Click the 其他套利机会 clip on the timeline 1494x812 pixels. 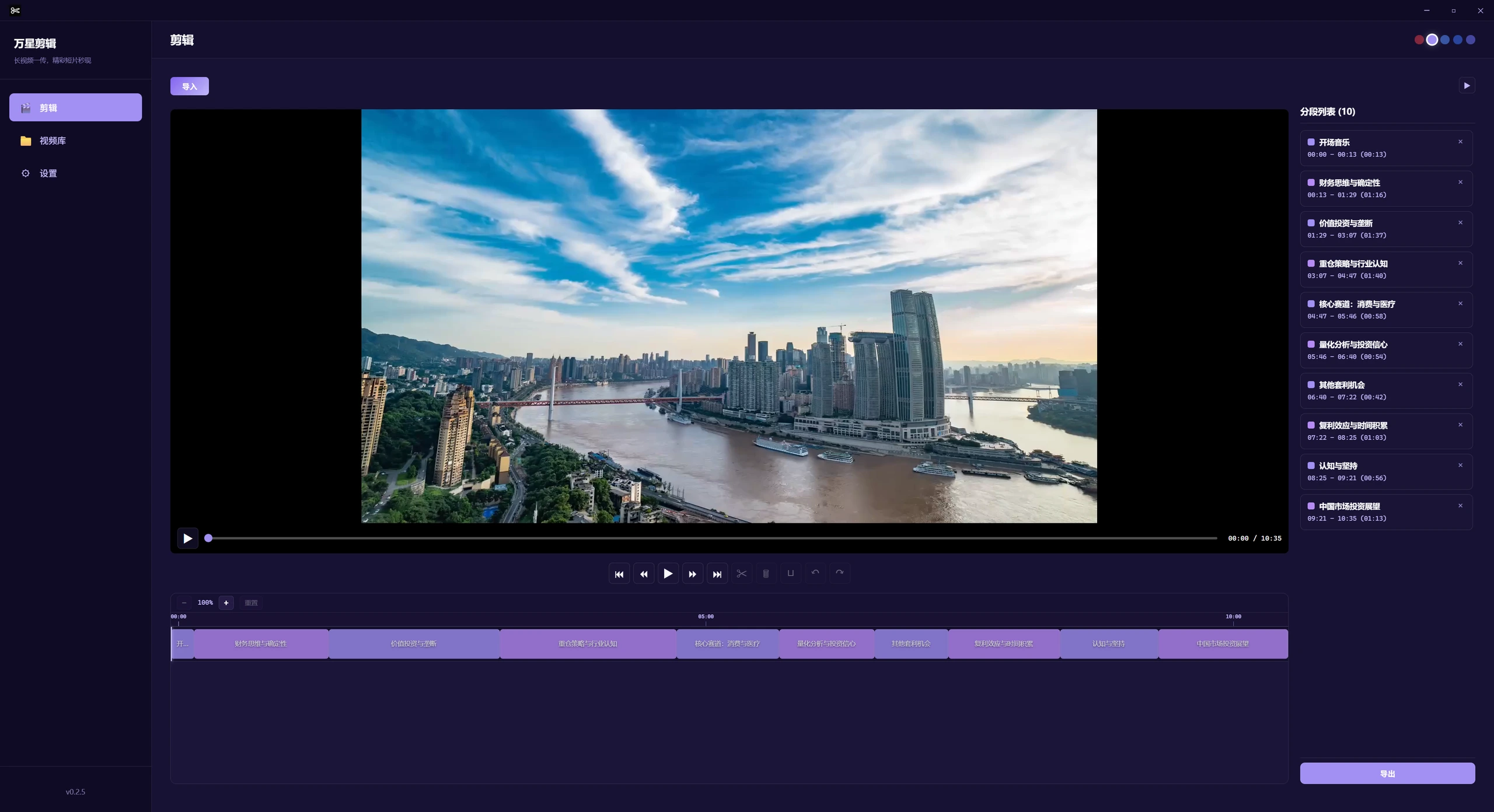coord(911,644)
